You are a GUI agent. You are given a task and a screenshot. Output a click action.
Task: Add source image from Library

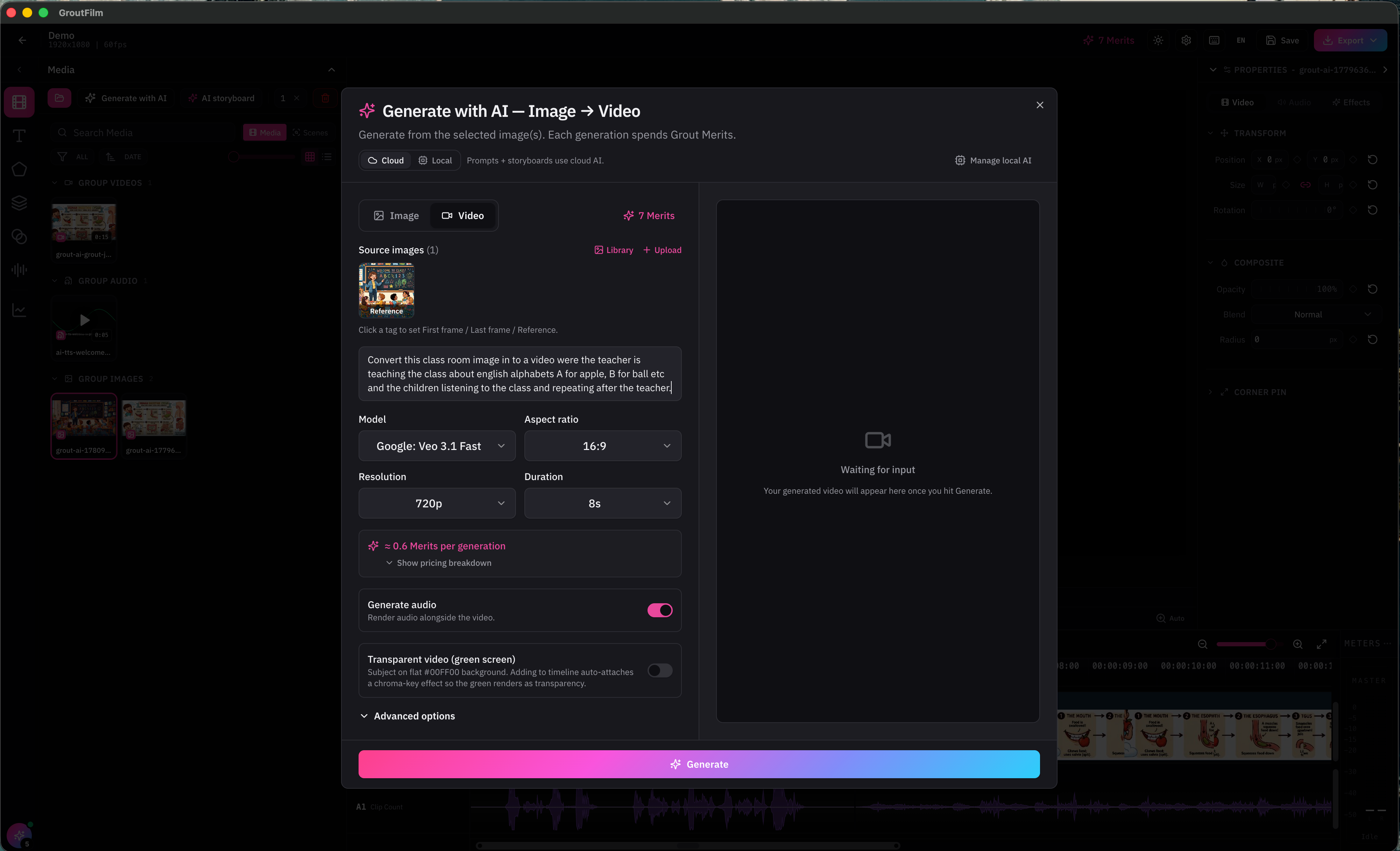614,250
